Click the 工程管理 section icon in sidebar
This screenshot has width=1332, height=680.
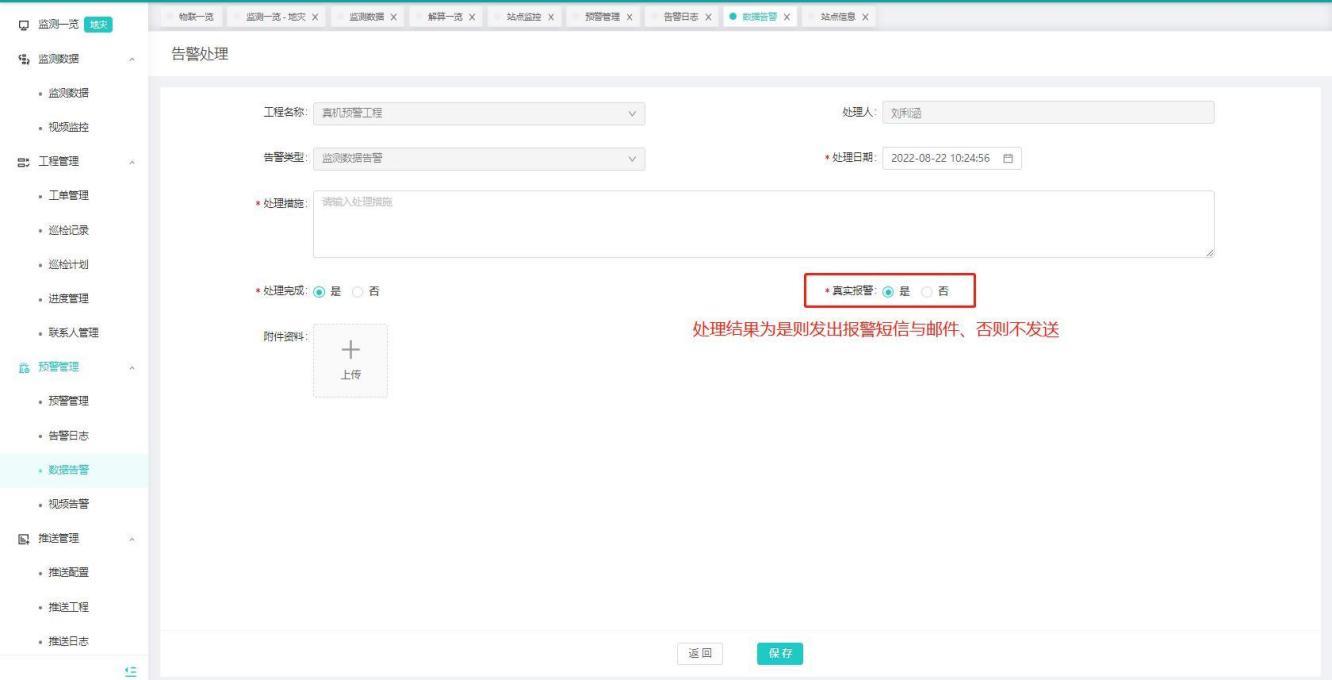click(x=23, y=161)
